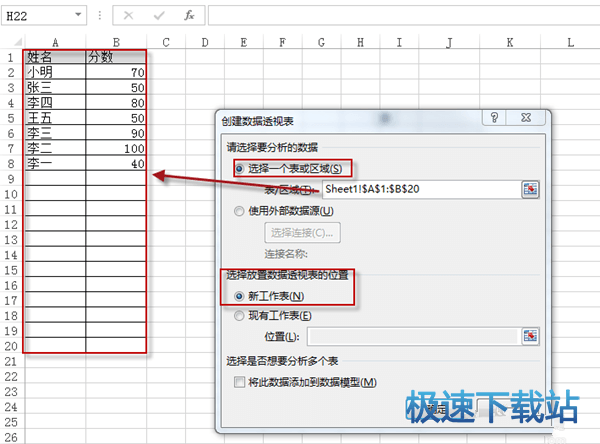Click cell B6 with value 90
This screenshot has height=444, width=600.
click(116, 133)
